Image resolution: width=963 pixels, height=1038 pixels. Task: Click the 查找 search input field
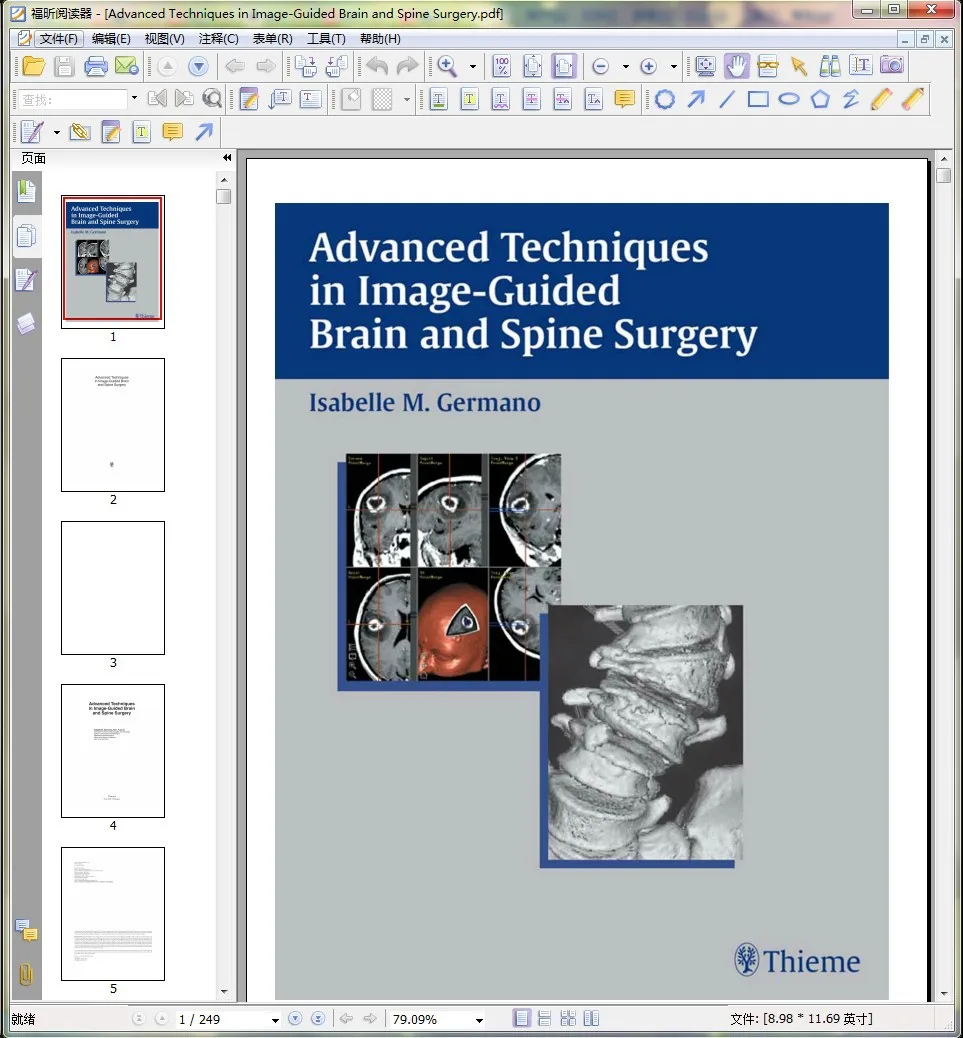point(72,99)
